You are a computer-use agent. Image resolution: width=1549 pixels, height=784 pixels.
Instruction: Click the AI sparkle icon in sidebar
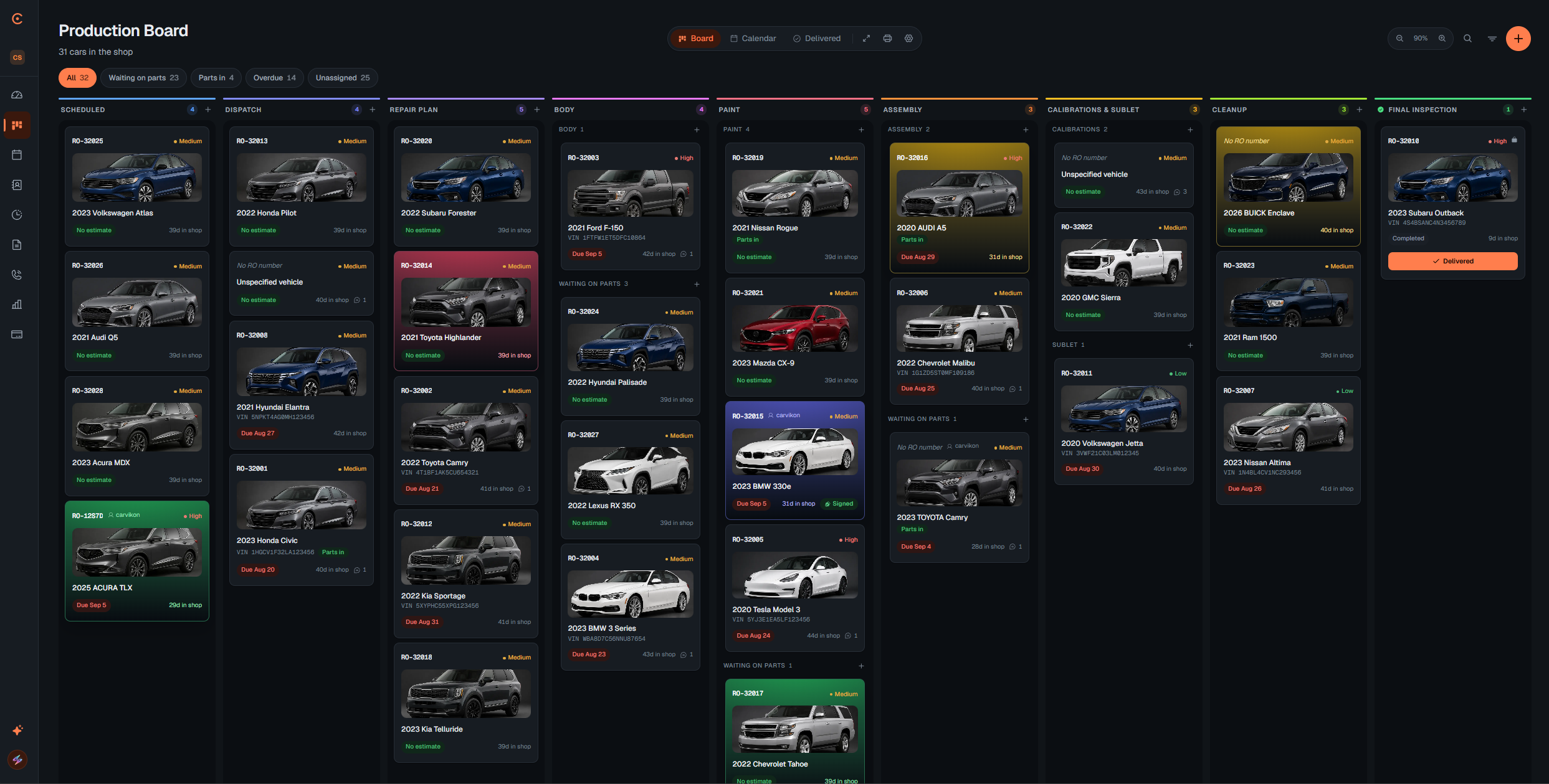pyautogui.click(x=17, y=730)
